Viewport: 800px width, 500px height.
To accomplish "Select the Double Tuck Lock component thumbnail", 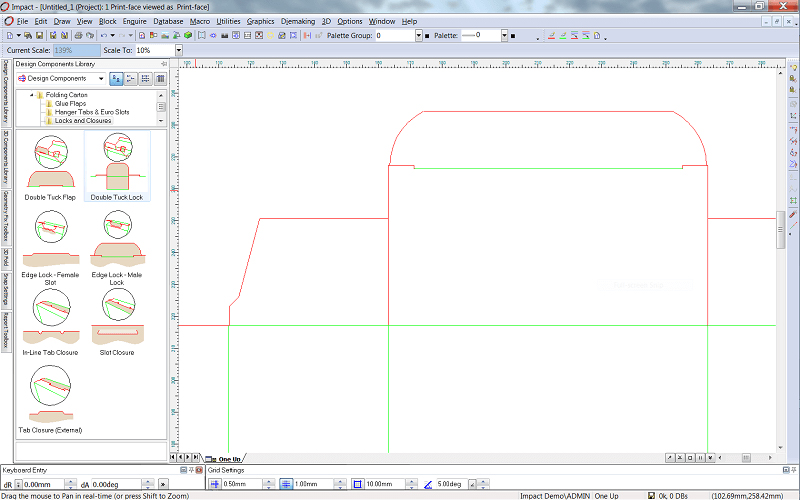I will point(117,167).
